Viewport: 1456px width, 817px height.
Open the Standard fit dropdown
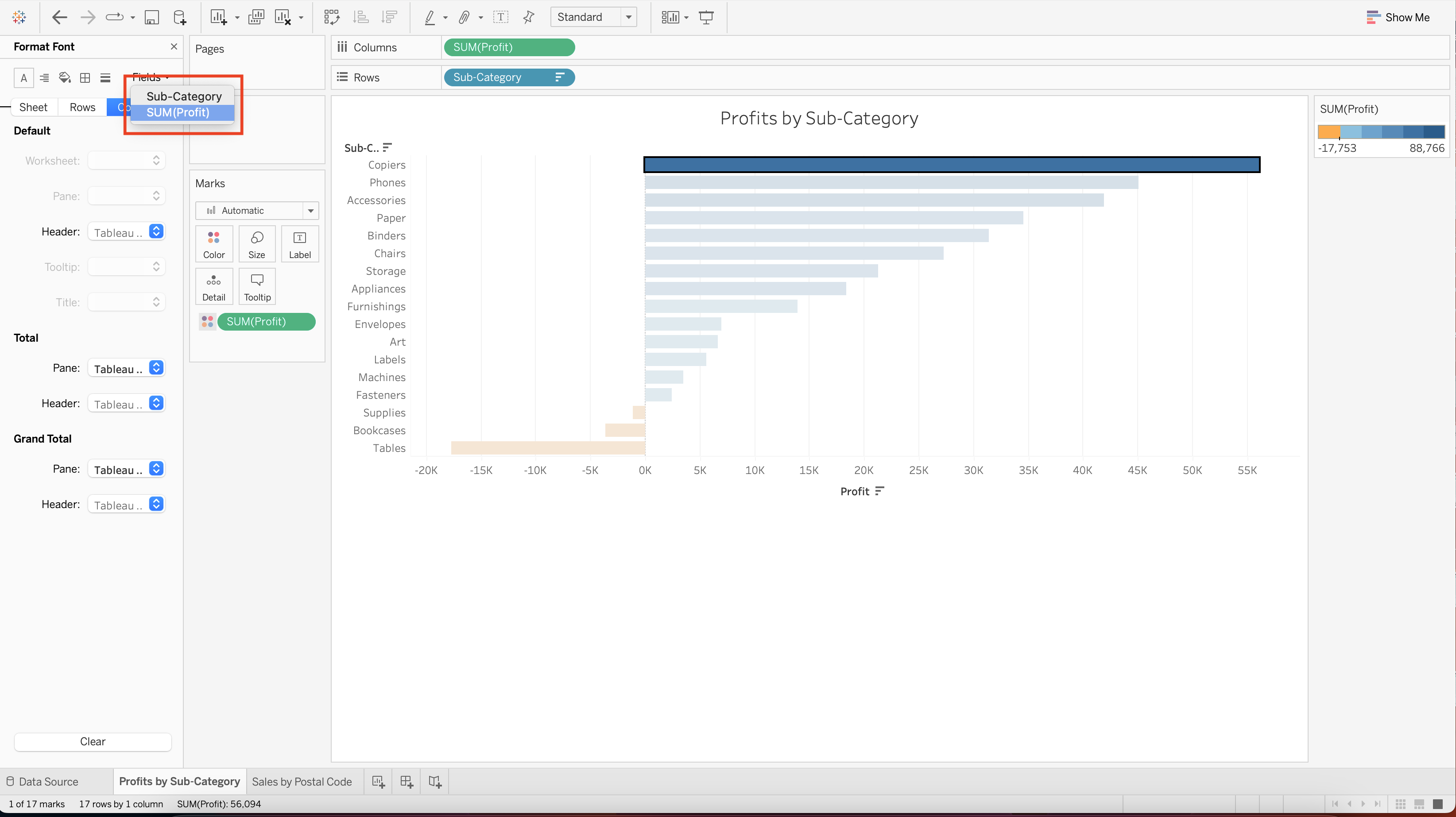pyautogui.click(x=593, y=17)
